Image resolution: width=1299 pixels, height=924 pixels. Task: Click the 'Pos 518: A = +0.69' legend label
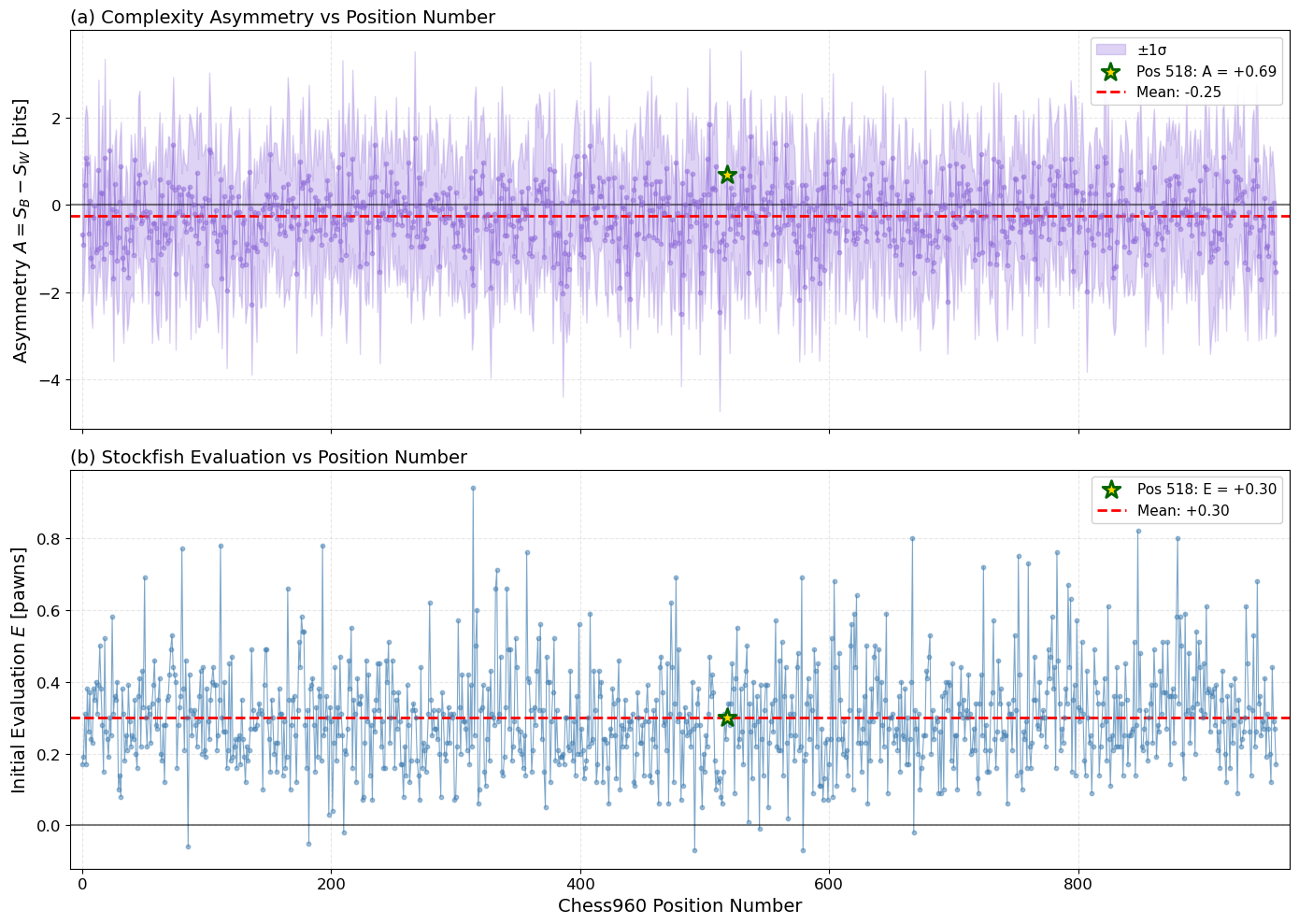pos(1206,72)
